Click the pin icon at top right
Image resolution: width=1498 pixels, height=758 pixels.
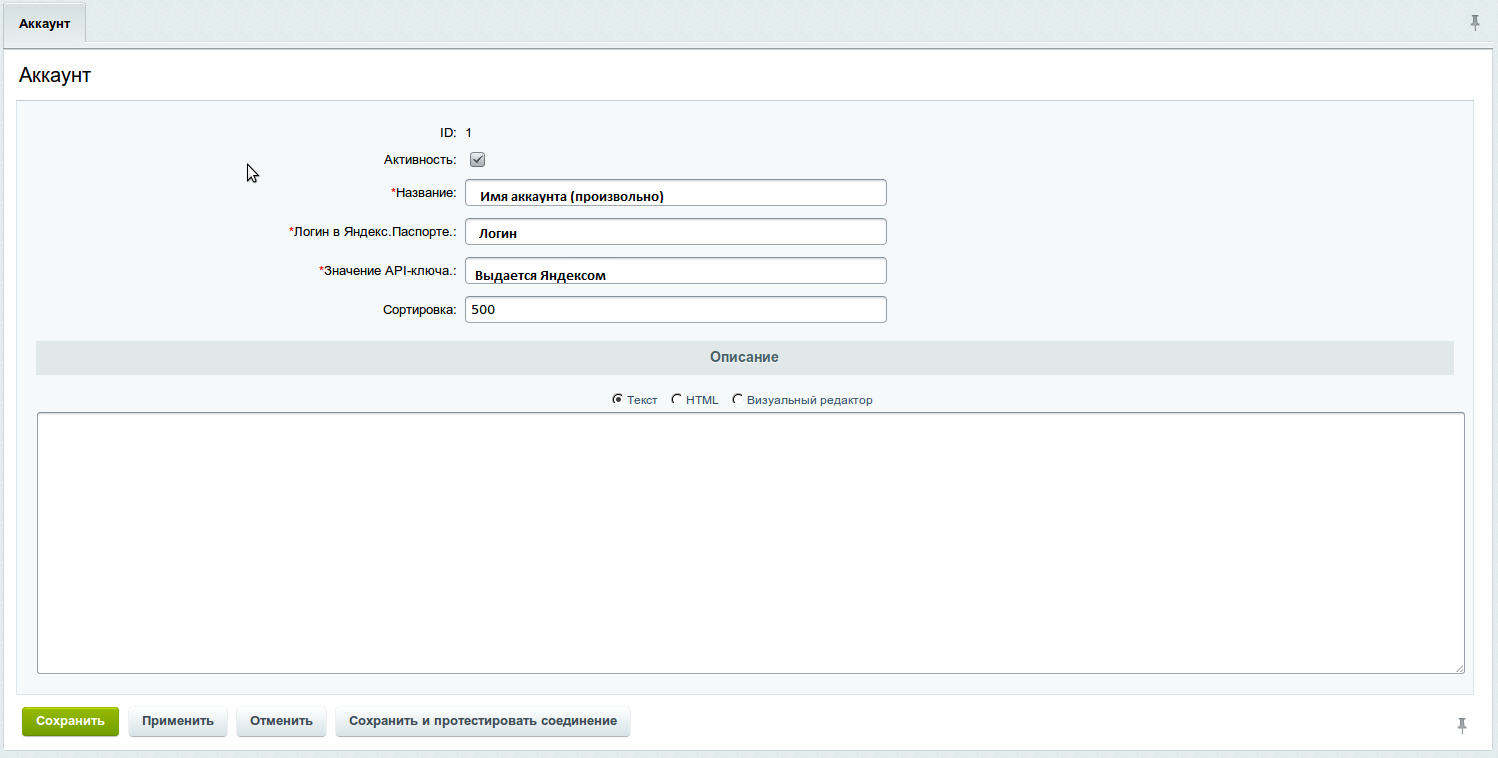(1476, 20)
